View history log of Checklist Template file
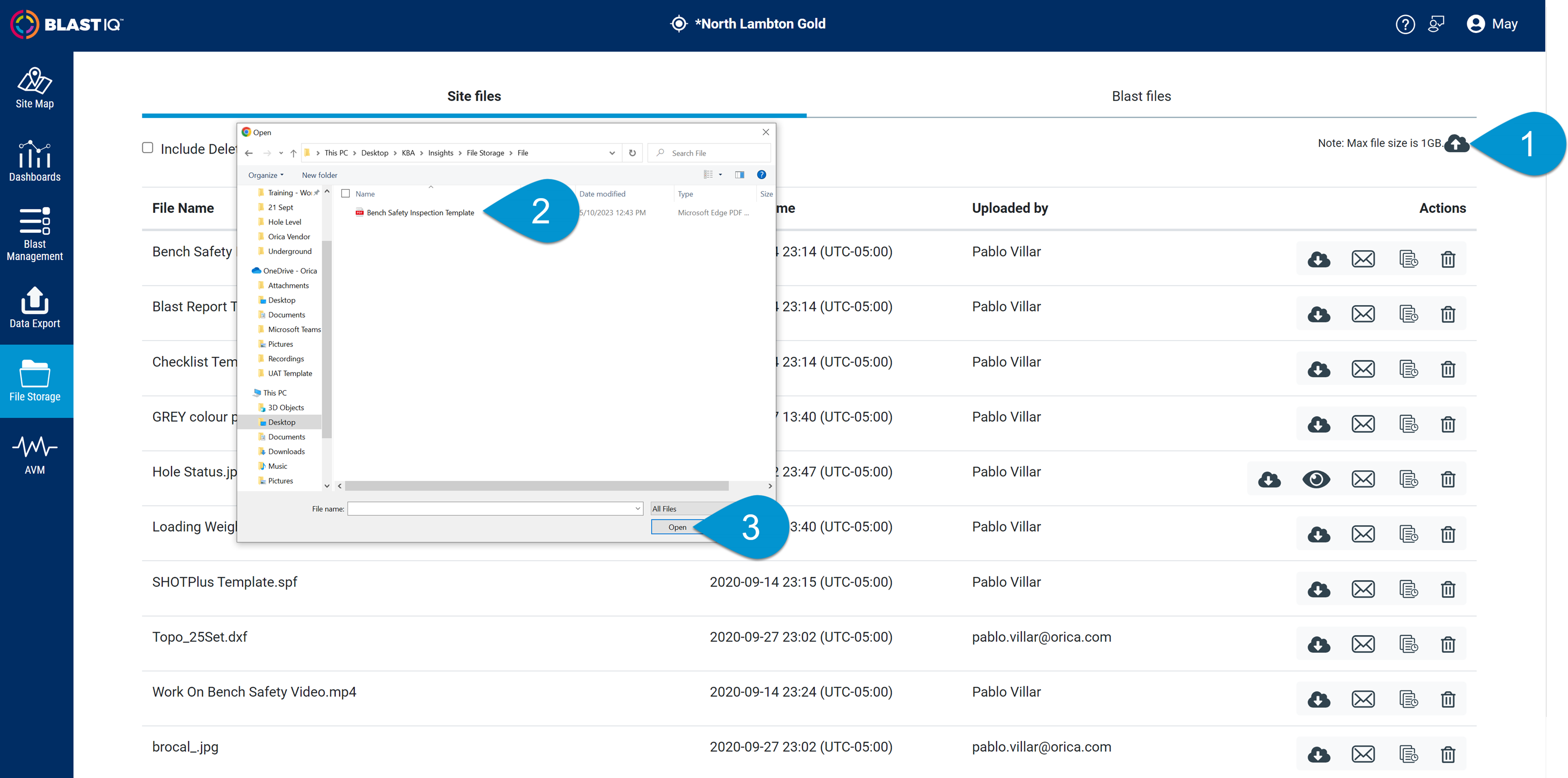 click(1408, 369)
